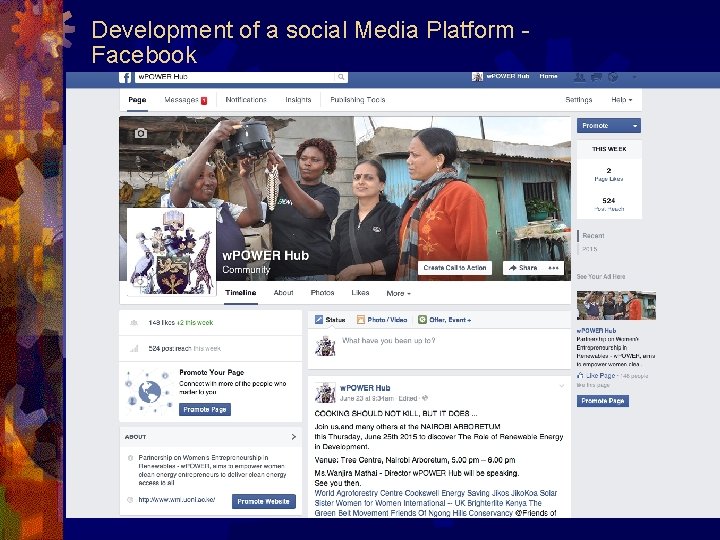Open the Notifications tab

click(246, 100)
